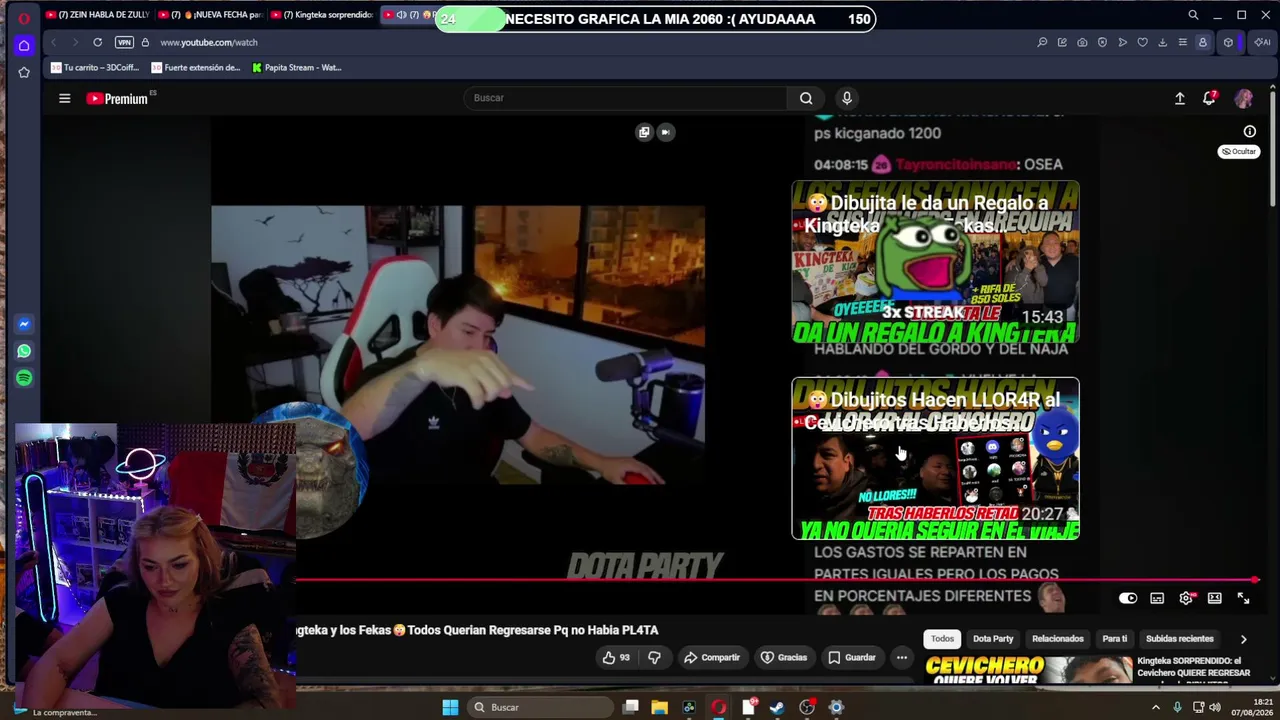Share the video with Compartir
The width and height of the screenshot is (1280, 720).
point(712,657)
